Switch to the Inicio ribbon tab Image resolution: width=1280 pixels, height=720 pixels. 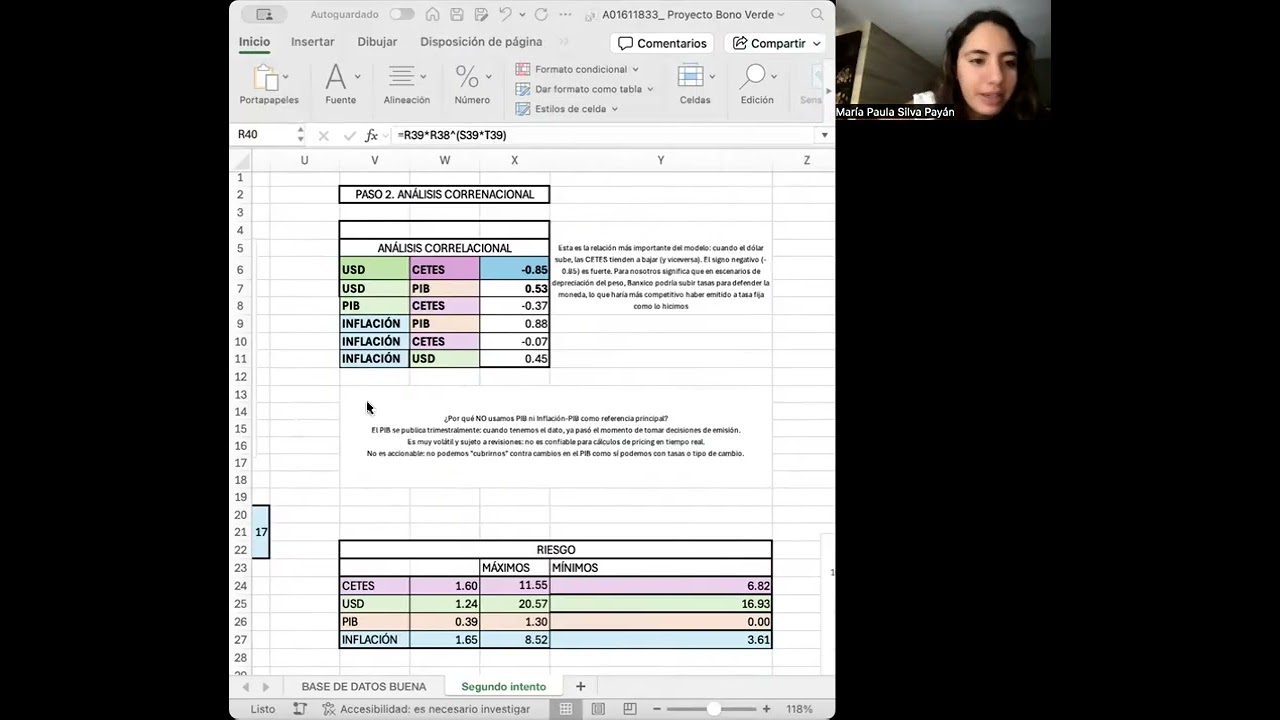(x=254, y=42)
